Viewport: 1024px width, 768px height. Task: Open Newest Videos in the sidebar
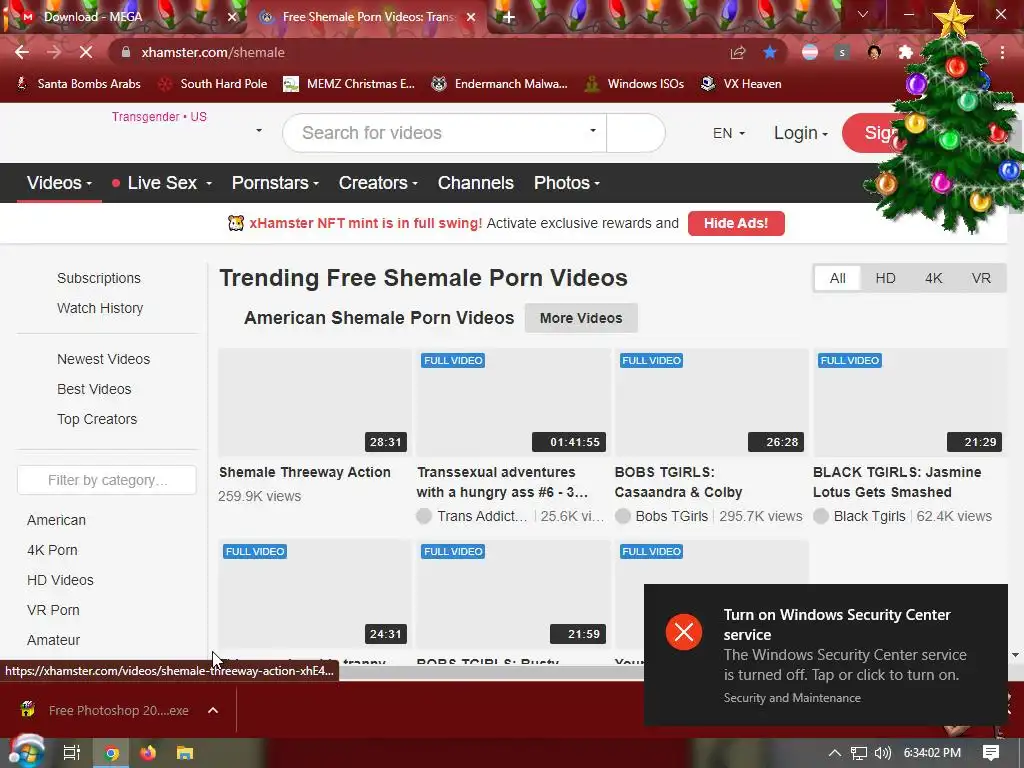click(103, 359)
